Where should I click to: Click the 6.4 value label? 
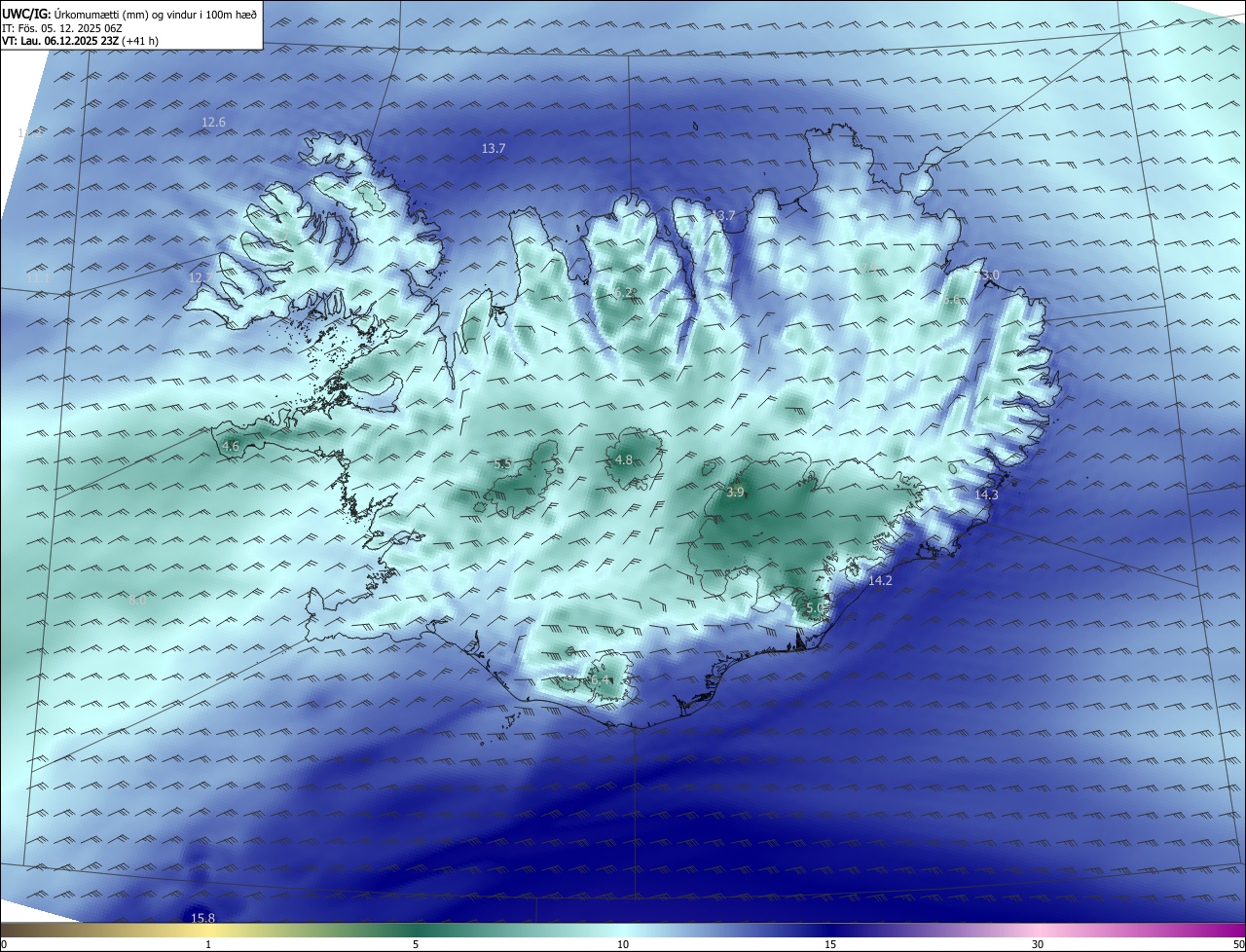pyautogui.click(x=601, y=679)
